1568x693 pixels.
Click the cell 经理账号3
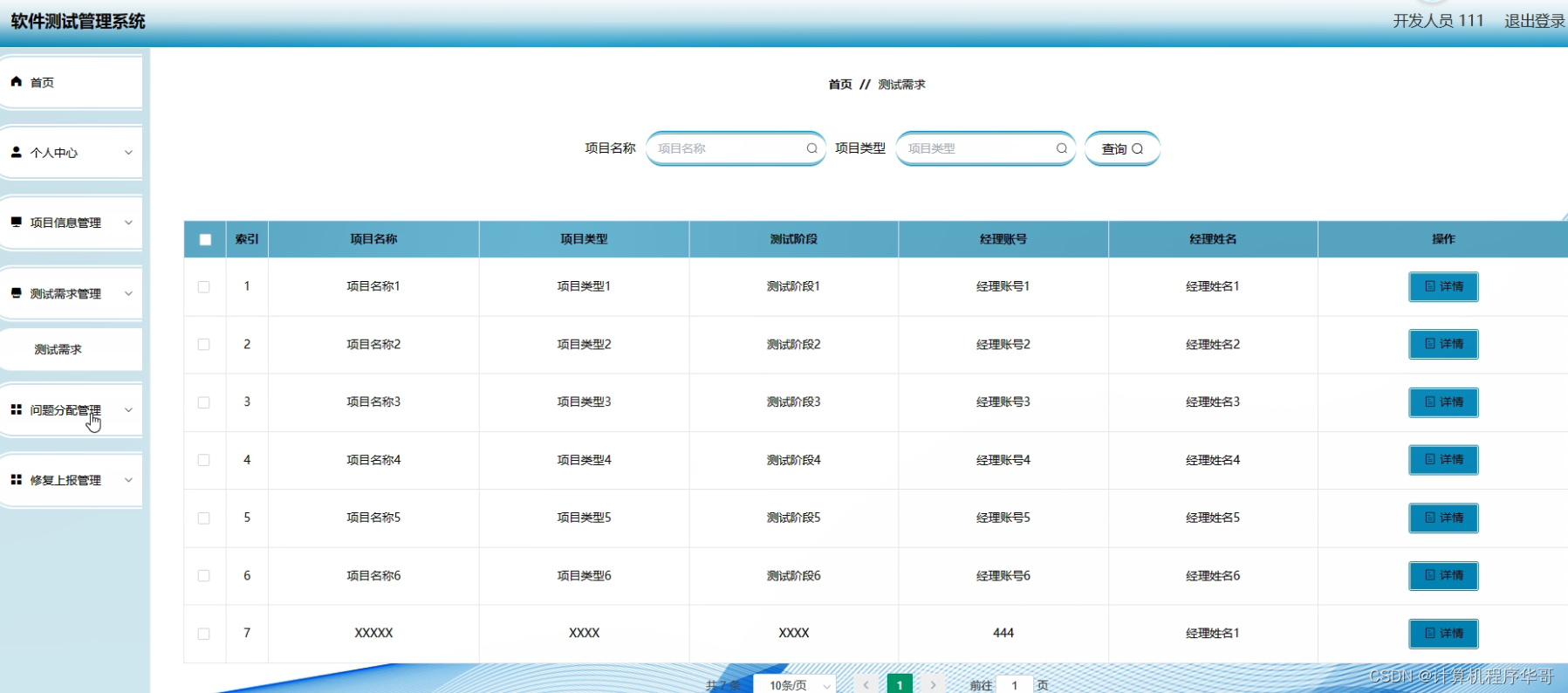click(1003, 402)
